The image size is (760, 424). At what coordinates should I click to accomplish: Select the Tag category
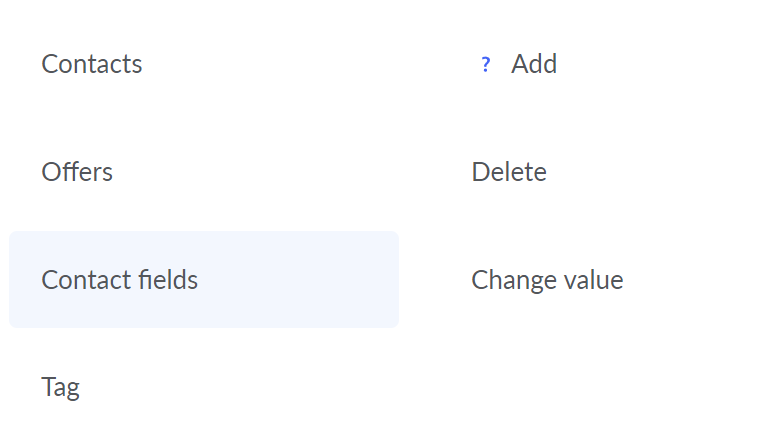61,387
